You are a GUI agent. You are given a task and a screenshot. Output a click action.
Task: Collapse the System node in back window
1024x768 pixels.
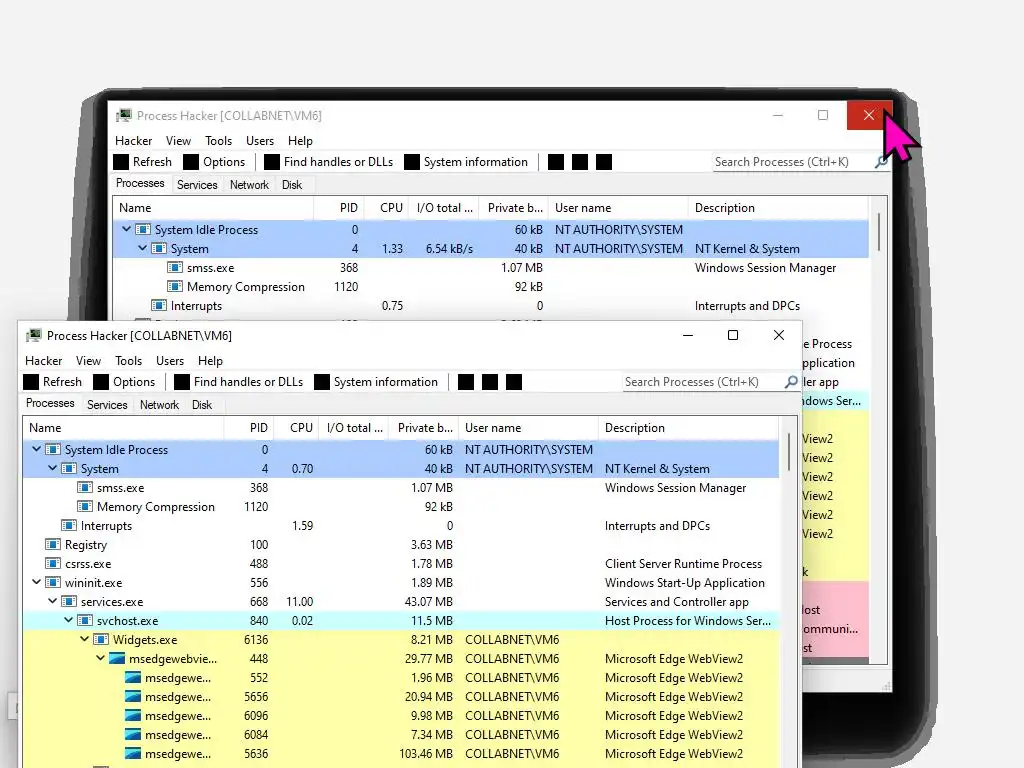coord(142,248)
